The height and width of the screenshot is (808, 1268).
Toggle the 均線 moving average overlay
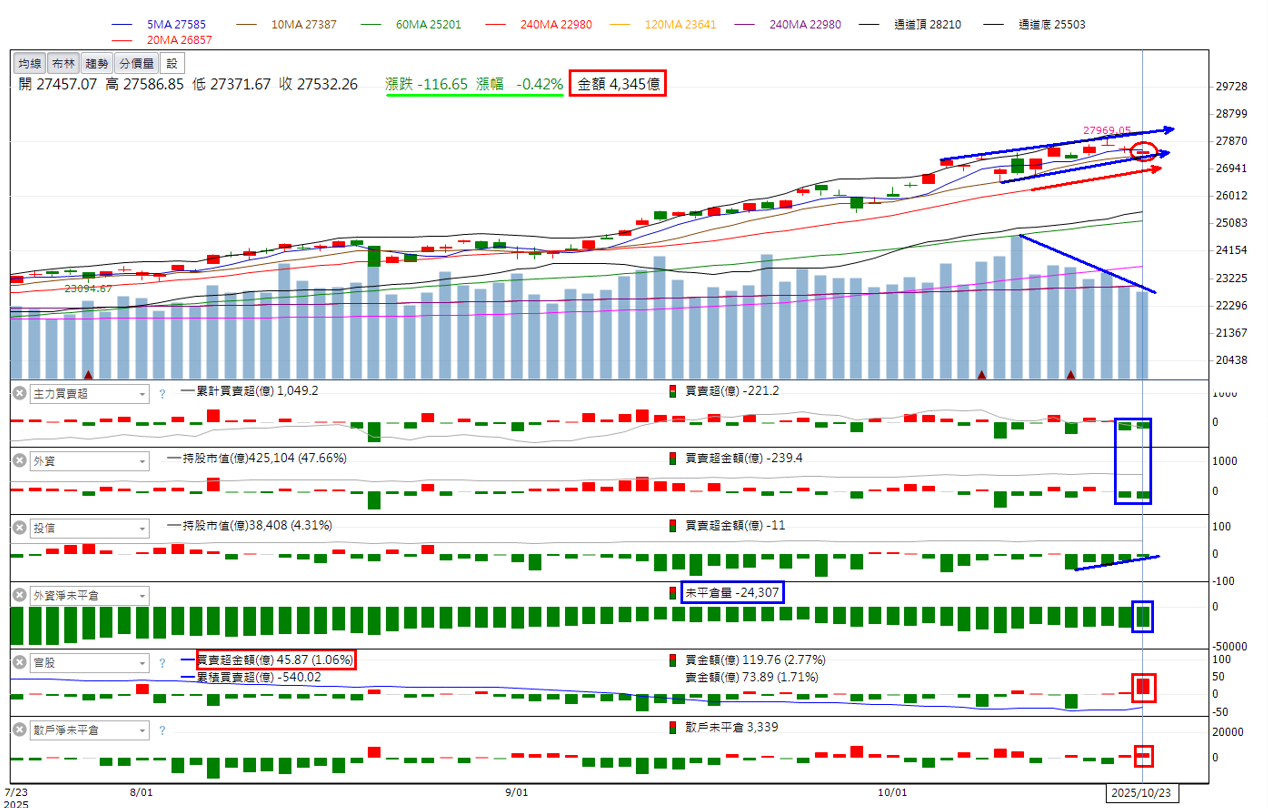(30, 63)
